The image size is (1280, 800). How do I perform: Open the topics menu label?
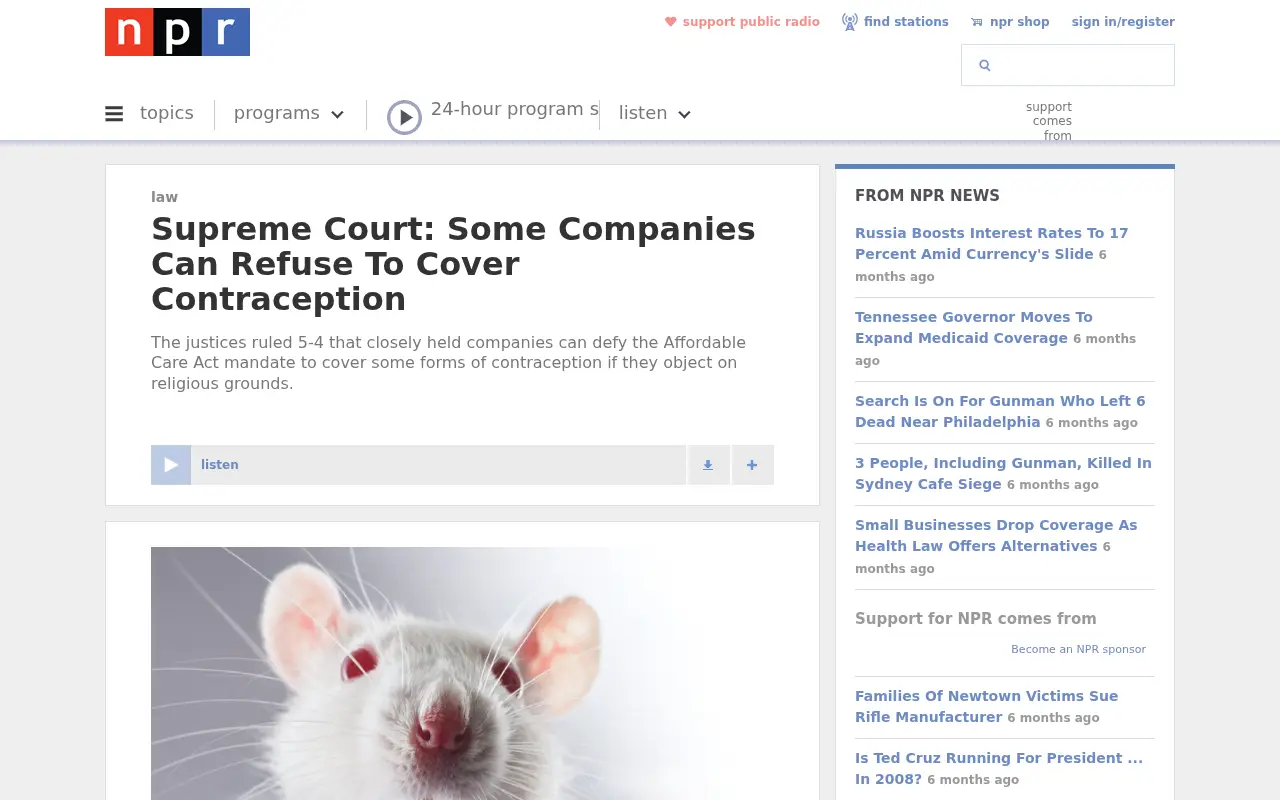point(167,113)
